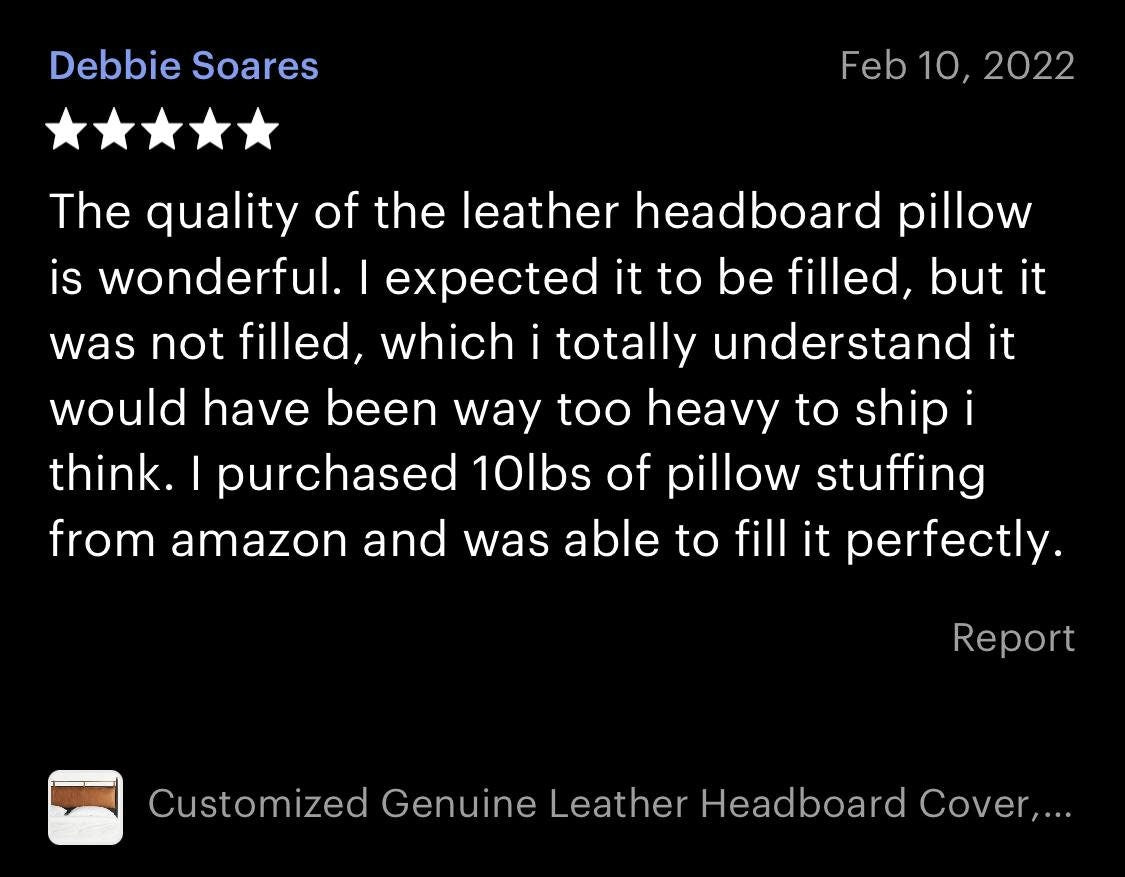Click the first rating star

coord(66,129)
